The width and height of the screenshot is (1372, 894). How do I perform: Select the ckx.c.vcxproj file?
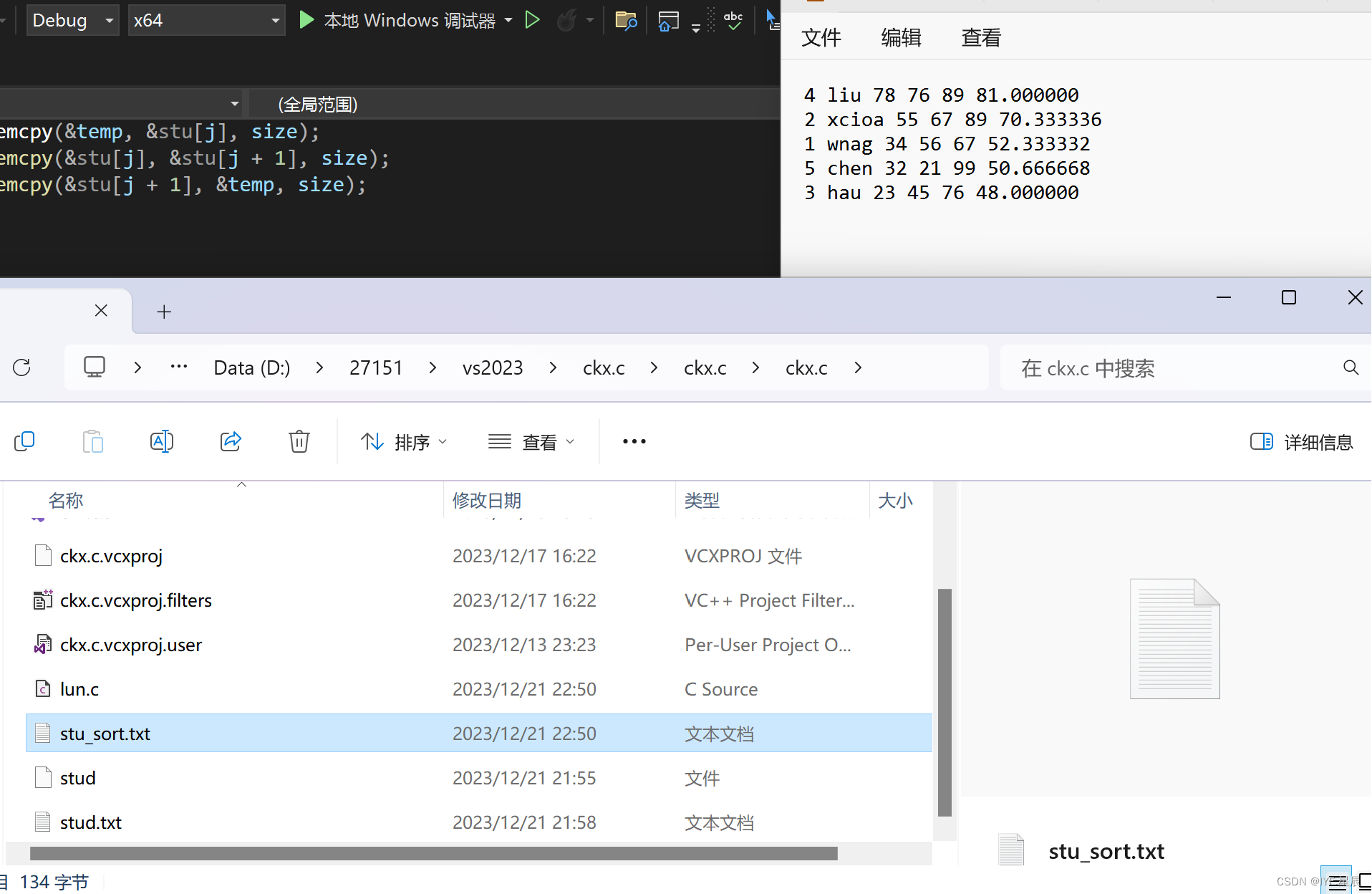pyautogui.click(x=478, y=556)
